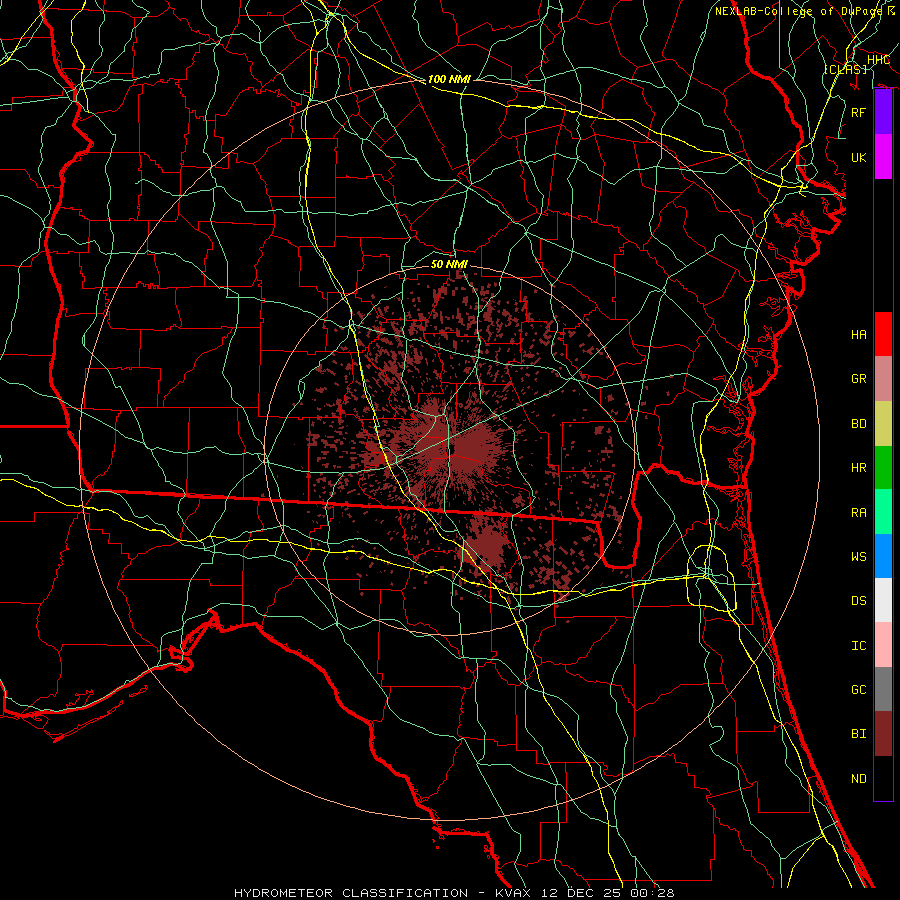Click the "RF" legend label
This screenshot has width=900, height=900.
(858, 112)
